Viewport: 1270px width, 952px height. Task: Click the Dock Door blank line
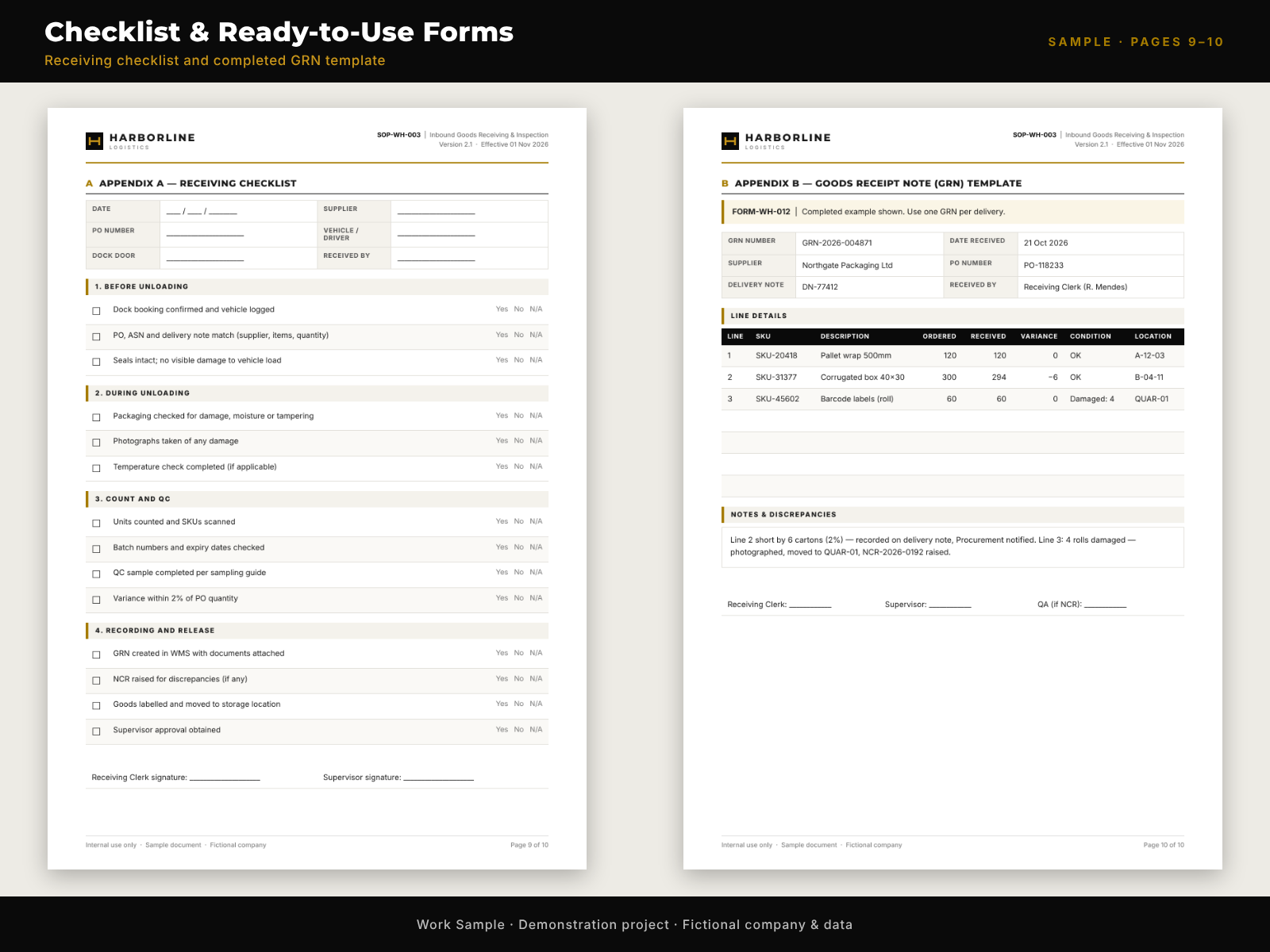(x=205, y=259)
